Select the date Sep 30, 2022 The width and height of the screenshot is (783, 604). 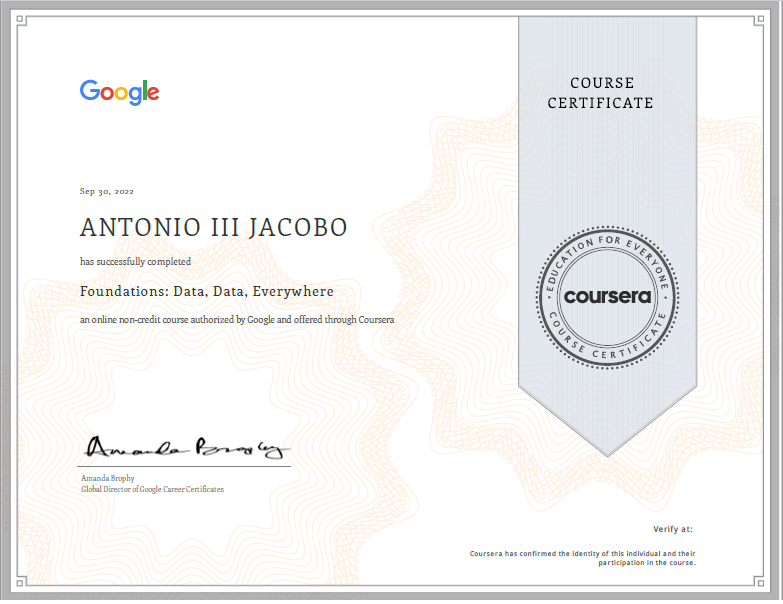(x=107, y=191)
